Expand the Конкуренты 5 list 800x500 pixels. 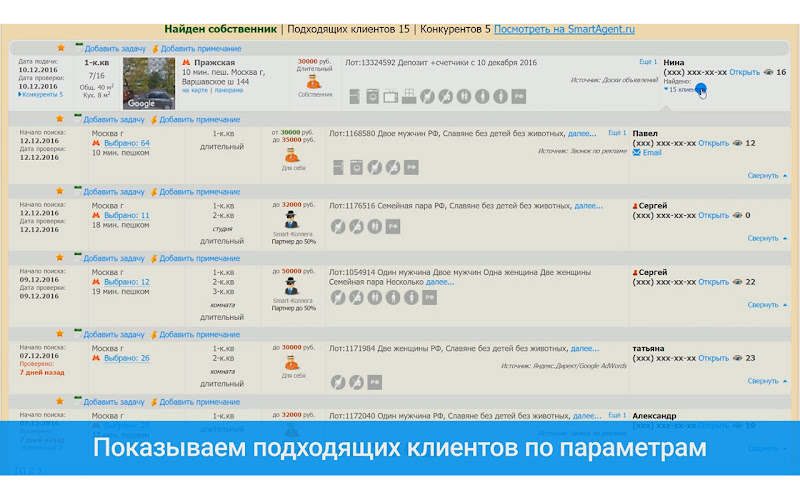click(41, 94)
